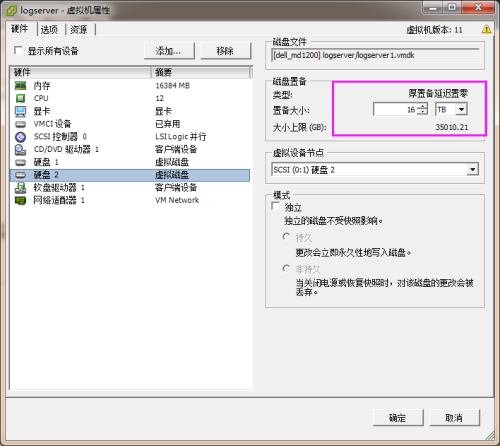
Task: Switch to the 硬件 tab
Action: [20, 29]
